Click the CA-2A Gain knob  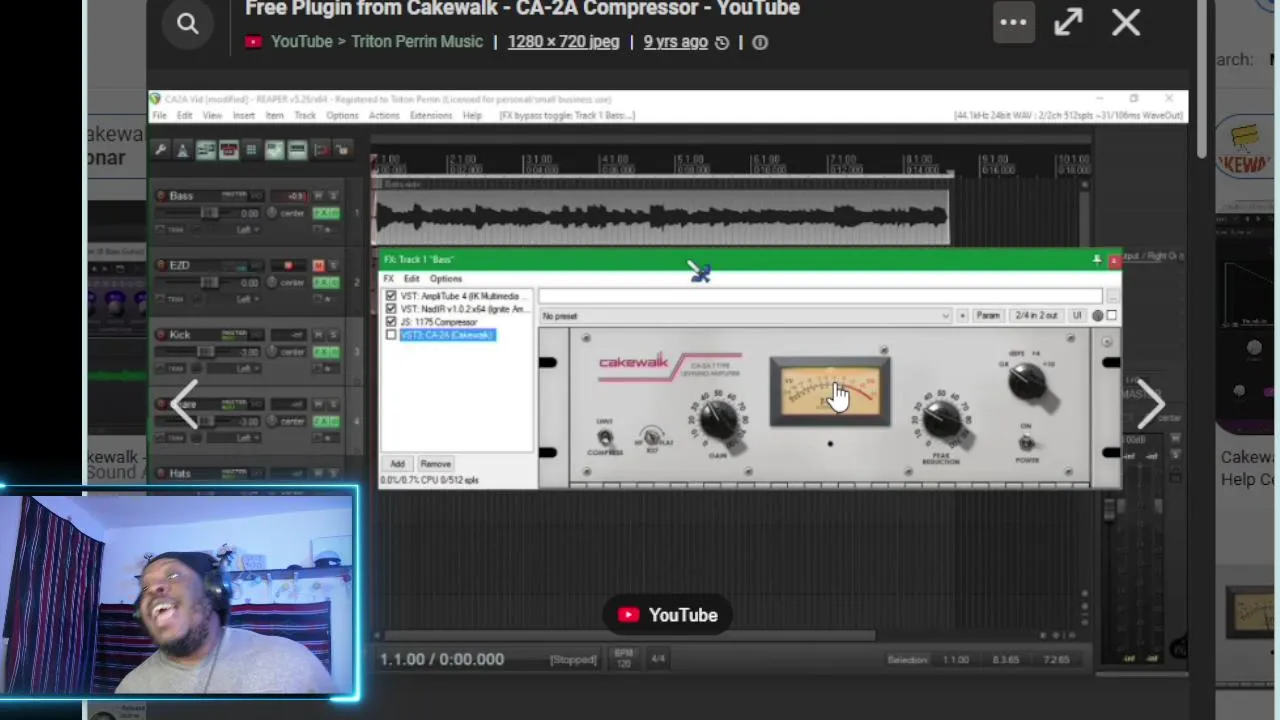pyautogui.click(x=718, y=420)
